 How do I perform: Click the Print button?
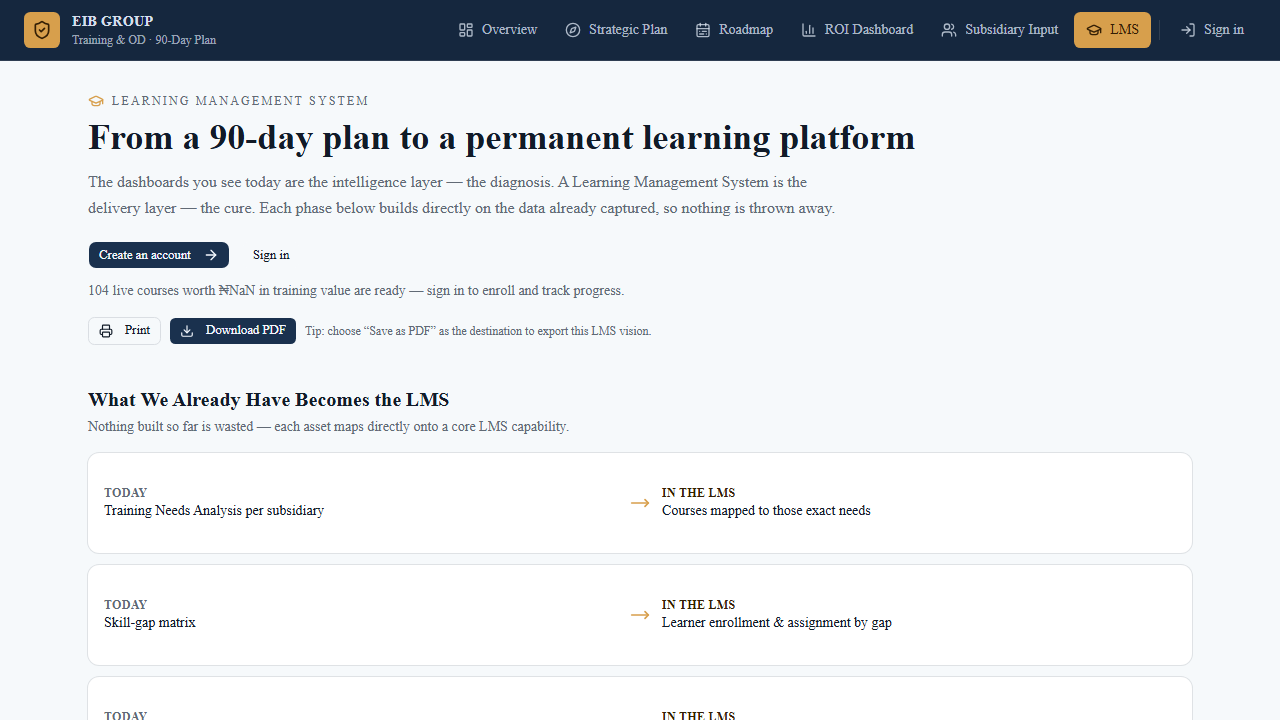[x=125, y=331]
